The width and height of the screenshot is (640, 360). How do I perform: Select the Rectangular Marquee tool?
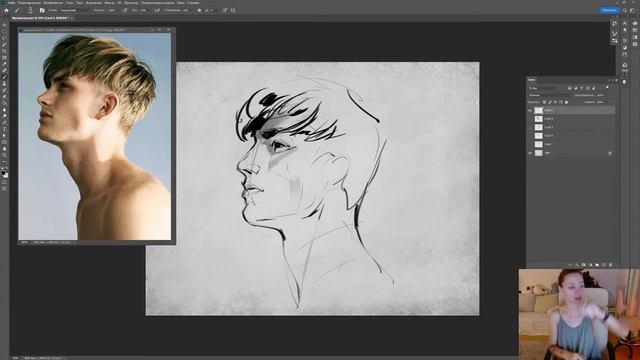(x=4, y=31)
